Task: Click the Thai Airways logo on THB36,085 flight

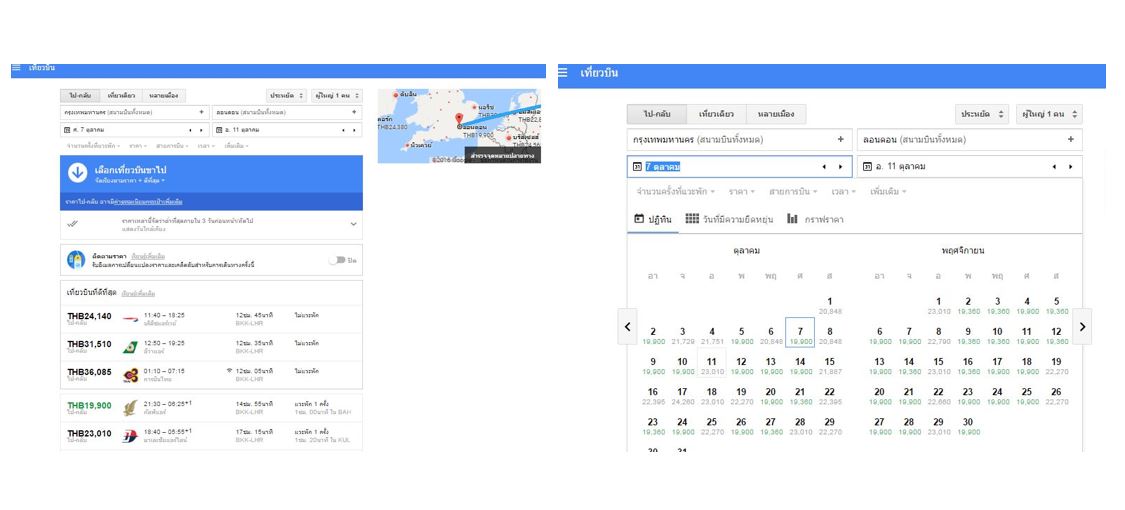Action: coord(129,375)
